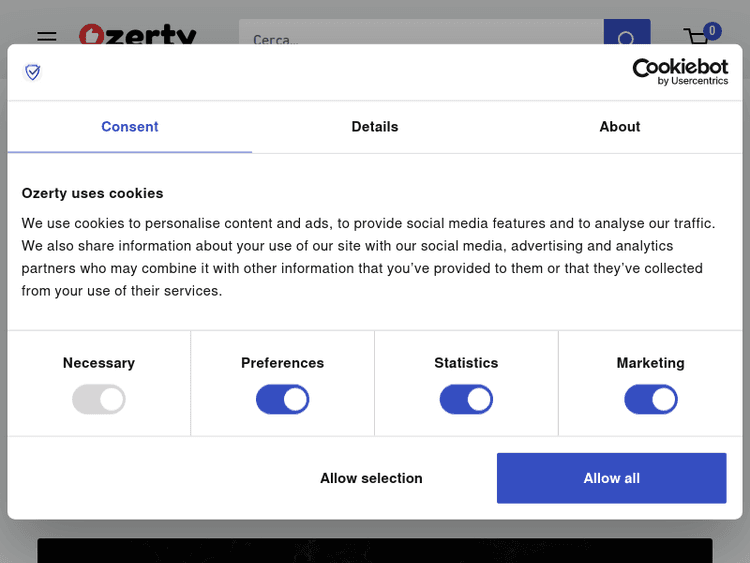750x563 pixels.
Task: Select the Consent tab
Action: (x=129, y=127)
